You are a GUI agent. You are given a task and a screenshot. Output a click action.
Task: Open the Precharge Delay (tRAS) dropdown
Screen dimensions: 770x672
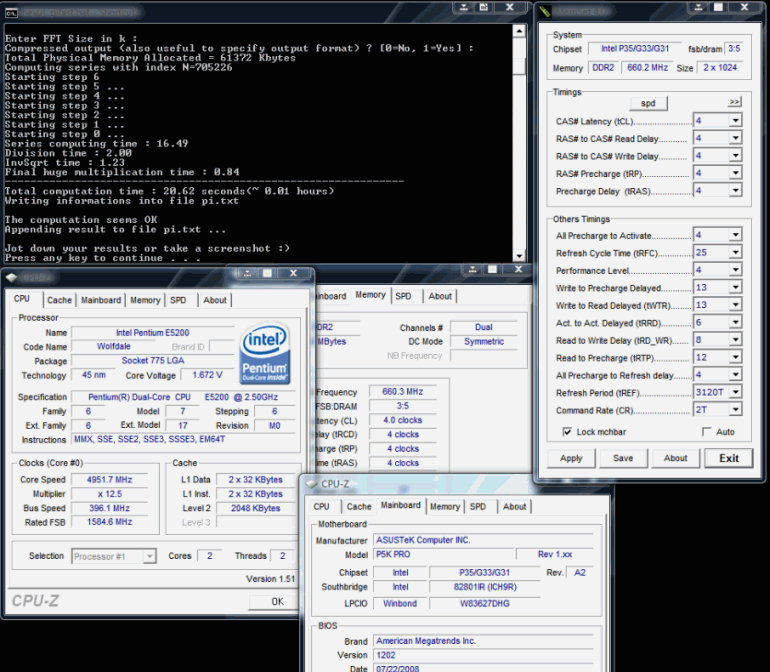point(735,191)
